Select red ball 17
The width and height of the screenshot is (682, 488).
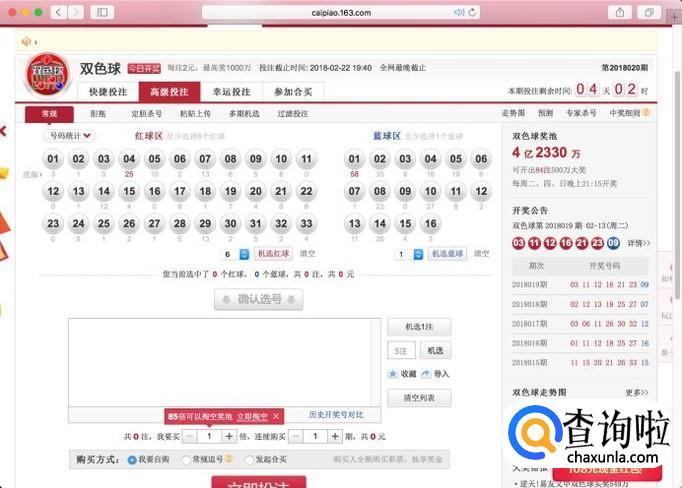tap(180, 191)
